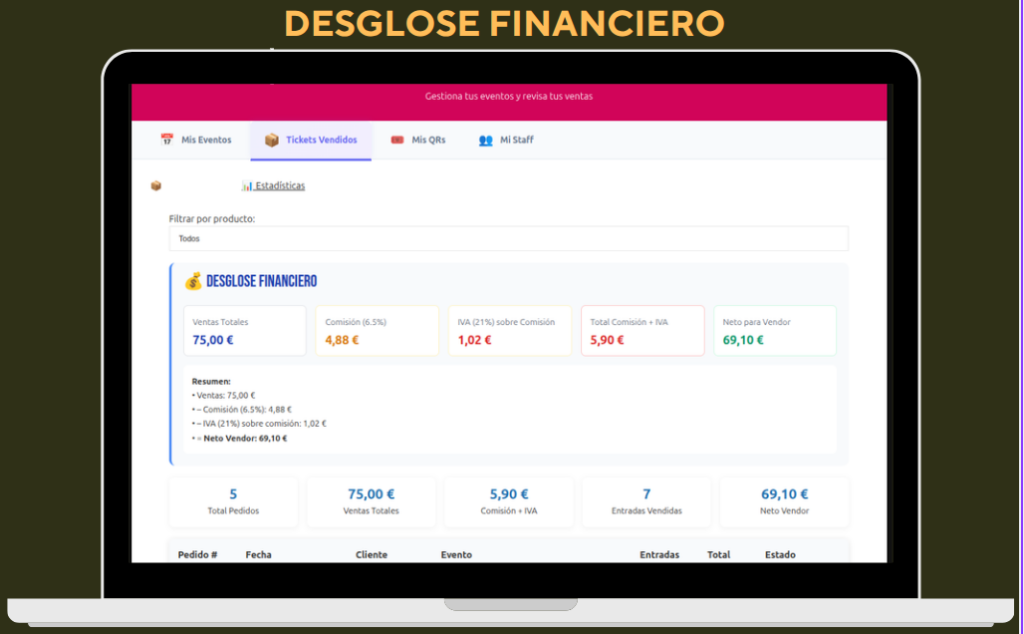Click the Total Pedidos stat box
The height and width of the screenshot is (634, 1024).
tap(233, 501)
